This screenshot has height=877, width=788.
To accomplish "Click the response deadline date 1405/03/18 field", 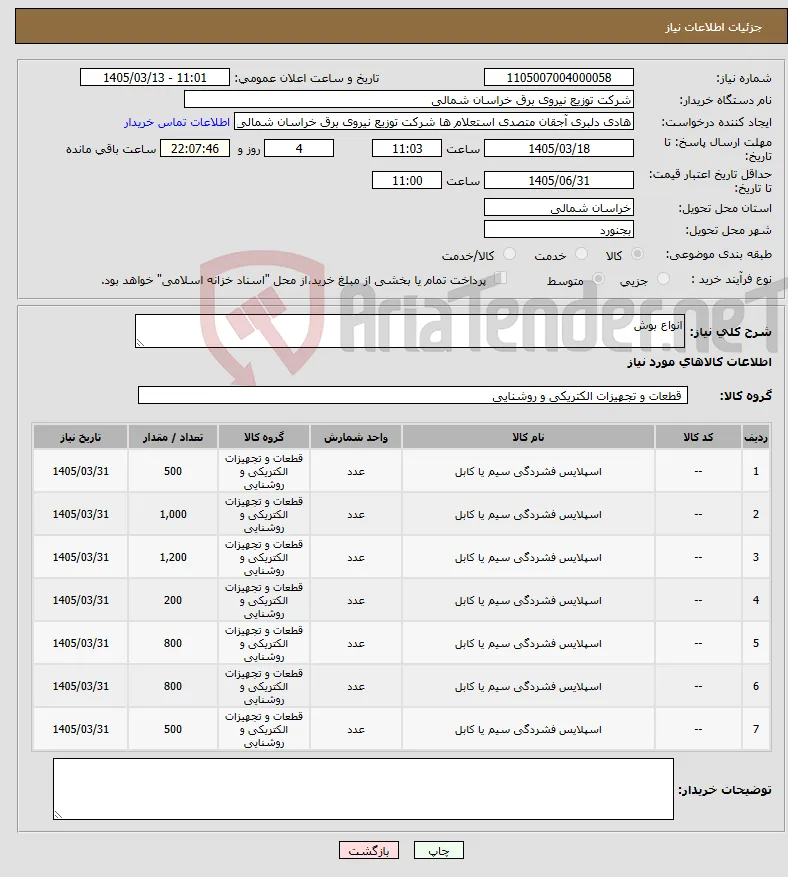I will pyautogui.click(x=559, y=149).
